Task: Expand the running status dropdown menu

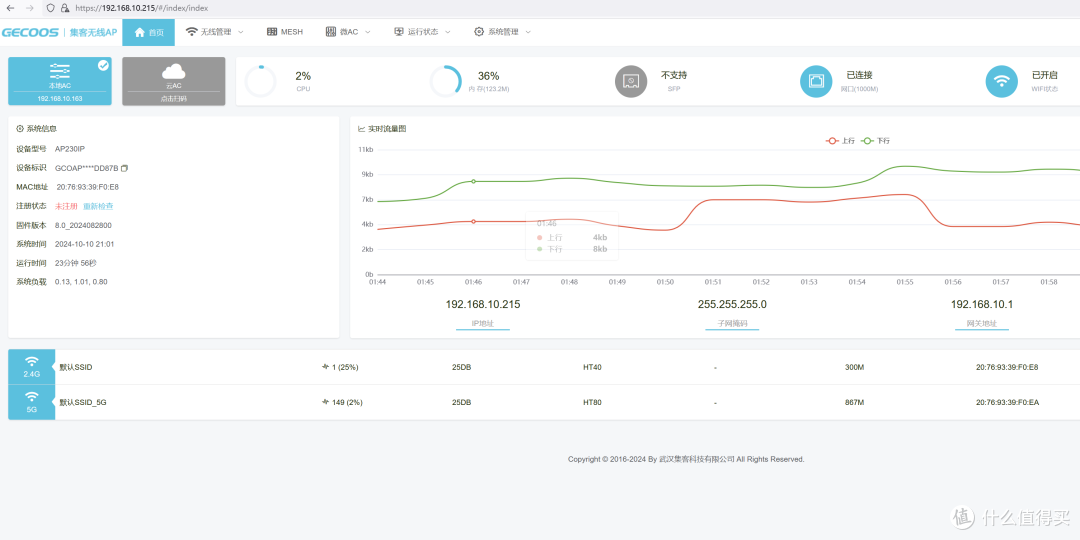Action: (422, 32)
